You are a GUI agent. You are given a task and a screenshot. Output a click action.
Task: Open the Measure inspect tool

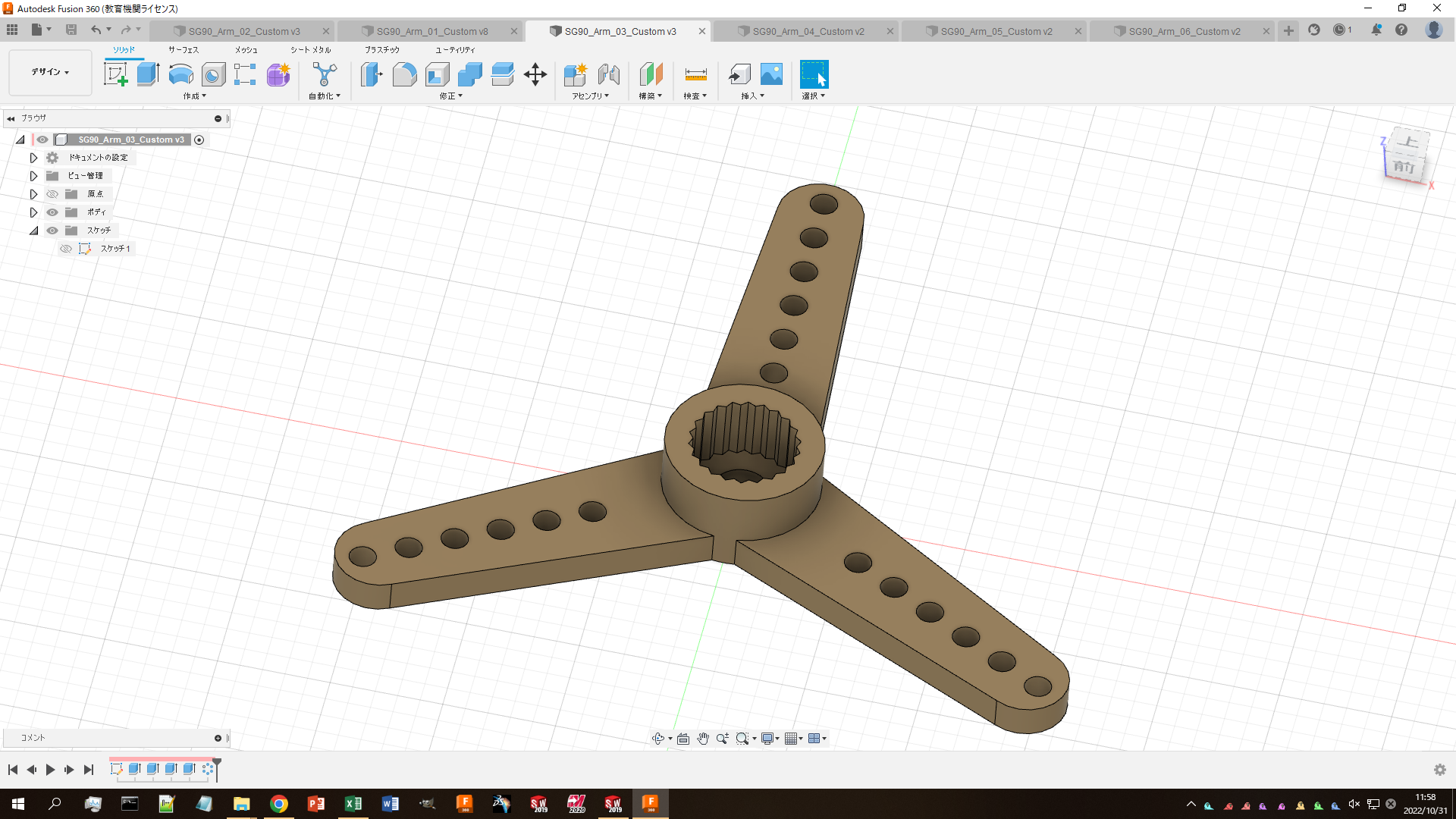(x=695, y=74)
